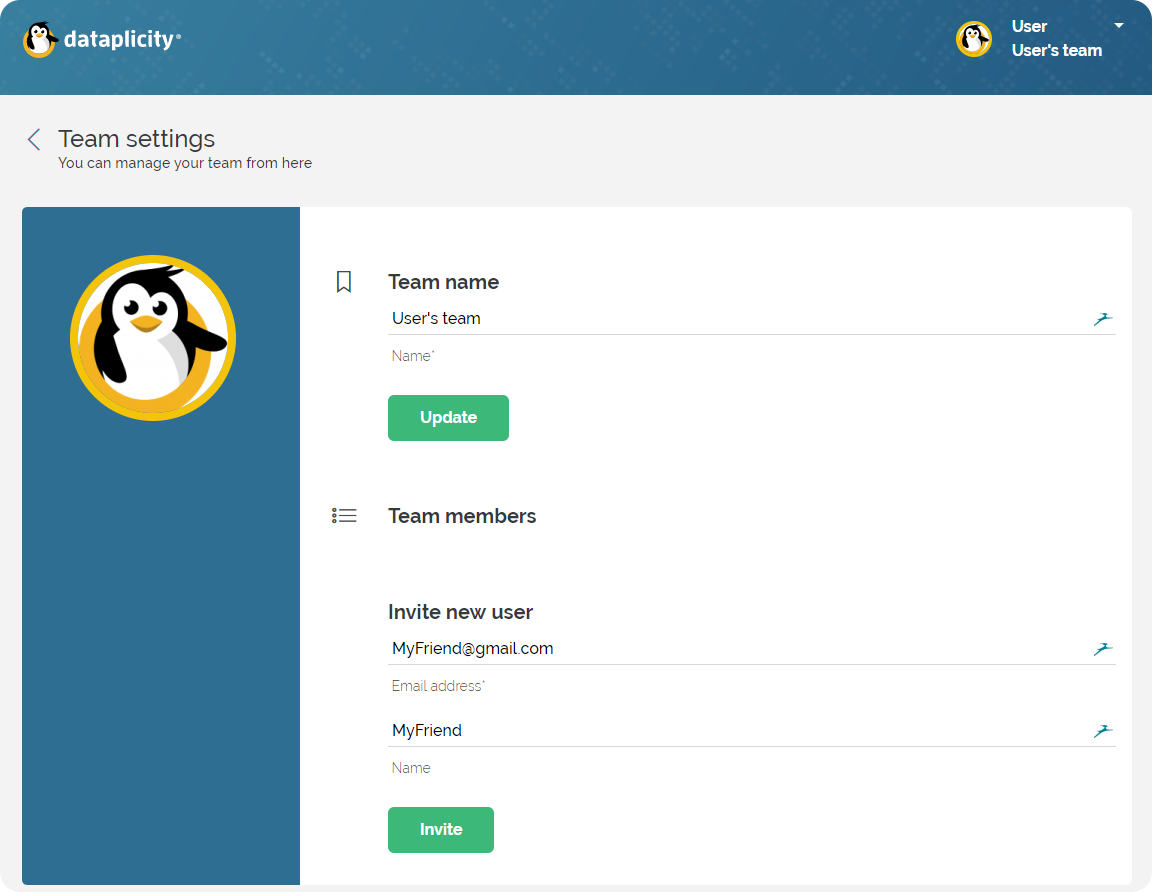This screenshot has width=1152, height=892.
Task: Click "You can manage your team from here" text
Action: (x=185, y=163)
